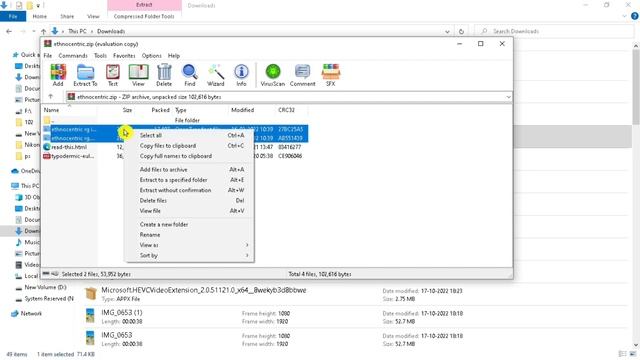
Task: Click Explorer back arrow button
Action: (9, 31)
